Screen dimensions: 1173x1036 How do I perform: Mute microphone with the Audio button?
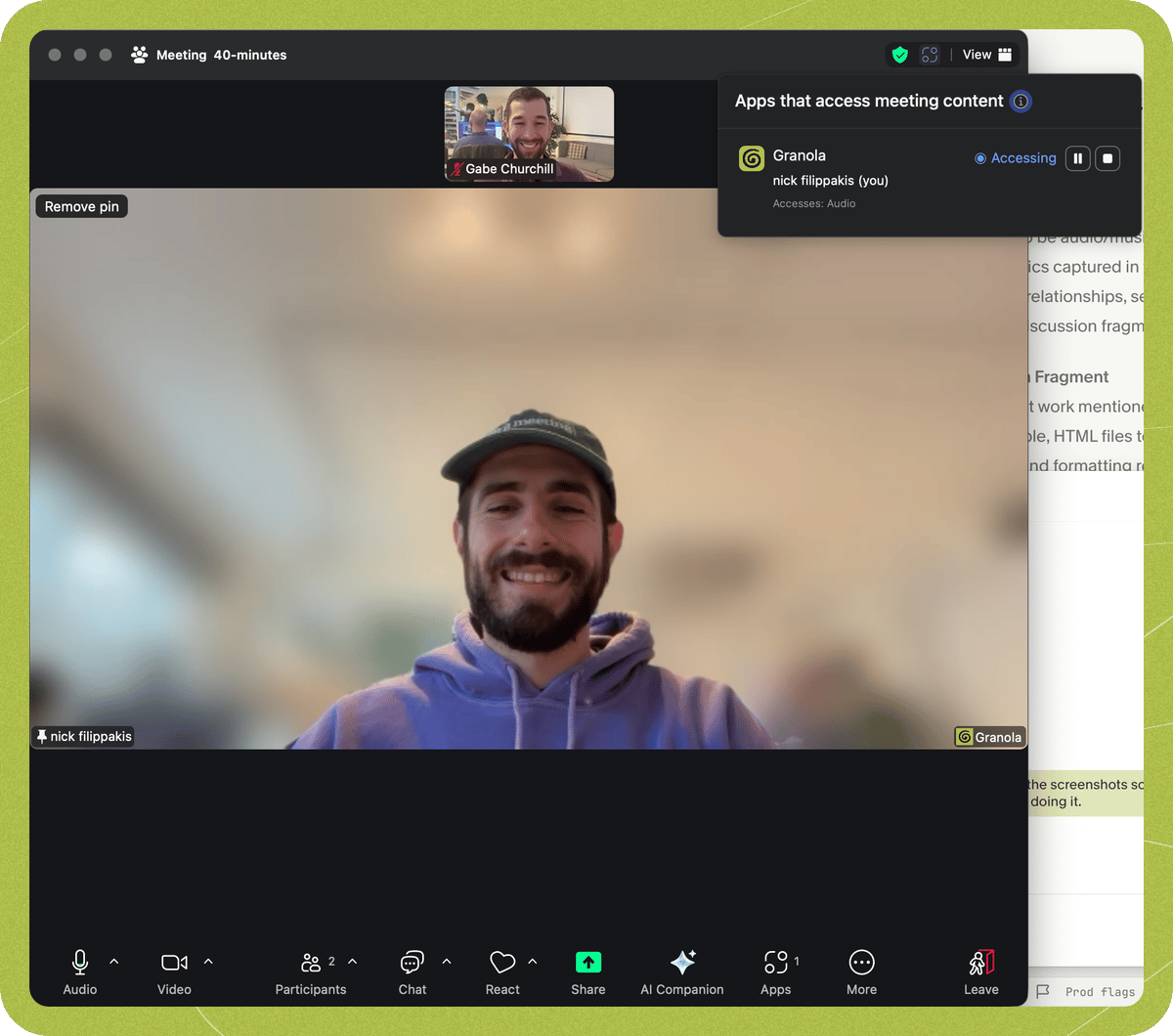point(80,972)
